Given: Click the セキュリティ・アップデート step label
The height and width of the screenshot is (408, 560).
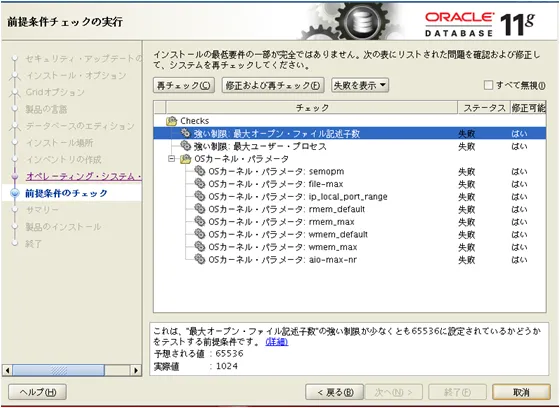Looking at the screenshot, I should click(84, 58).
